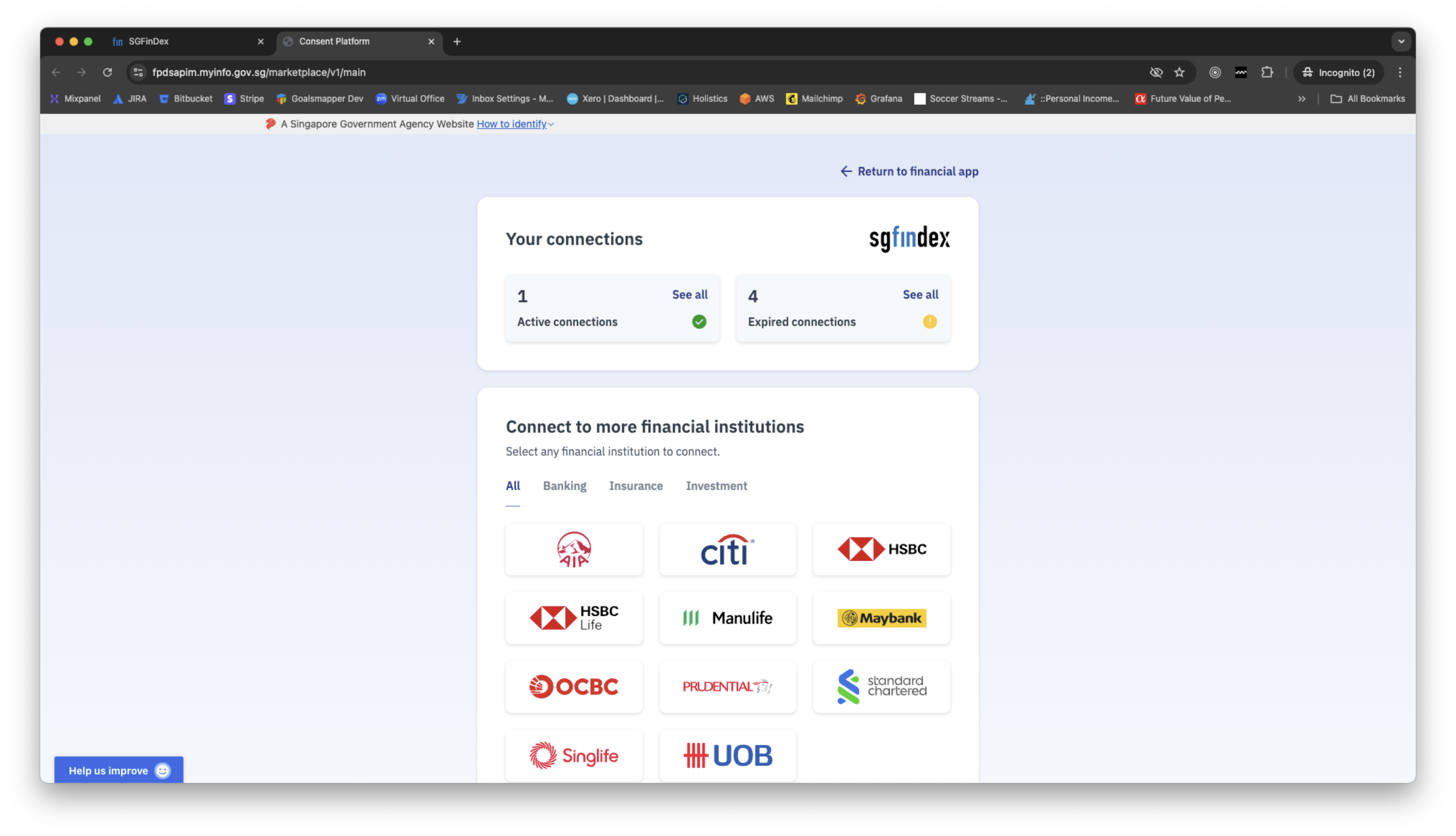Connect to Maybank card

pyautogui.click(x=881, y=618)
